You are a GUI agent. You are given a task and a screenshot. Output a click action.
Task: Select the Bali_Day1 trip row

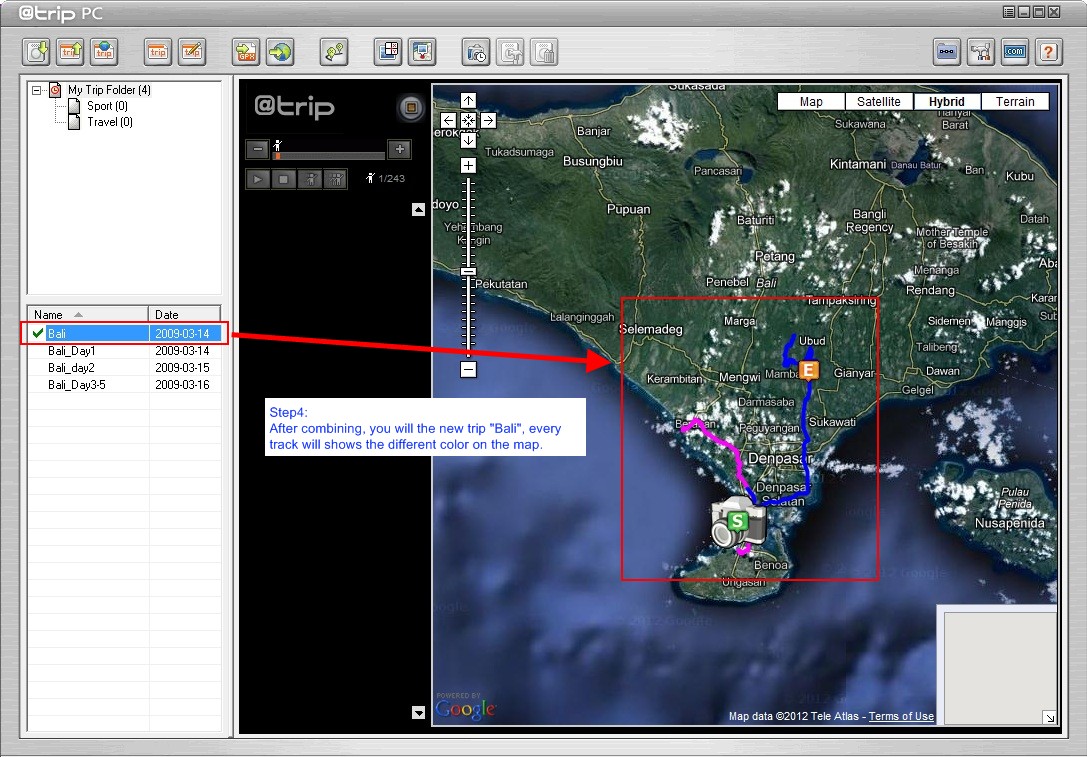(125, 351)
